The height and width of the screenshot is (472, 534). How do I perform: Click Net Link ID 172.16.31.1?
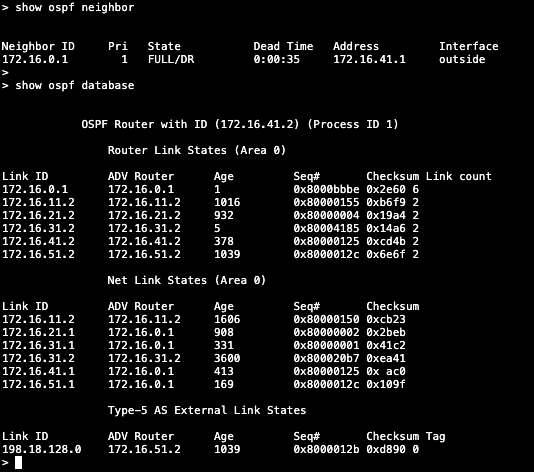(38, 345)
